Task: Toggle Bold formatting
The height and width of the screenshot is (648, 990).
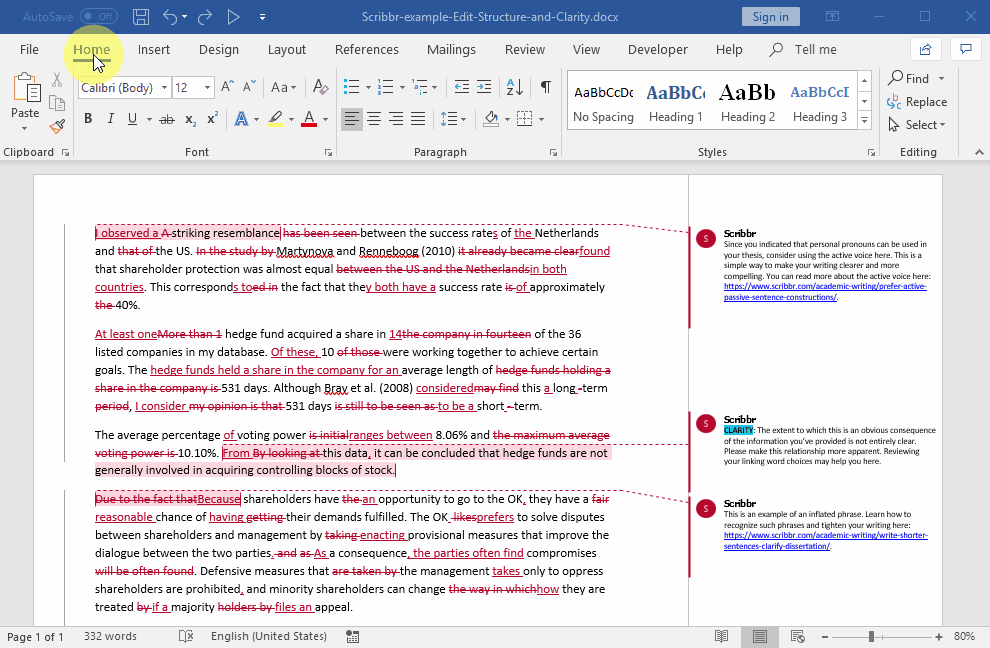Action: pos(88,119)
